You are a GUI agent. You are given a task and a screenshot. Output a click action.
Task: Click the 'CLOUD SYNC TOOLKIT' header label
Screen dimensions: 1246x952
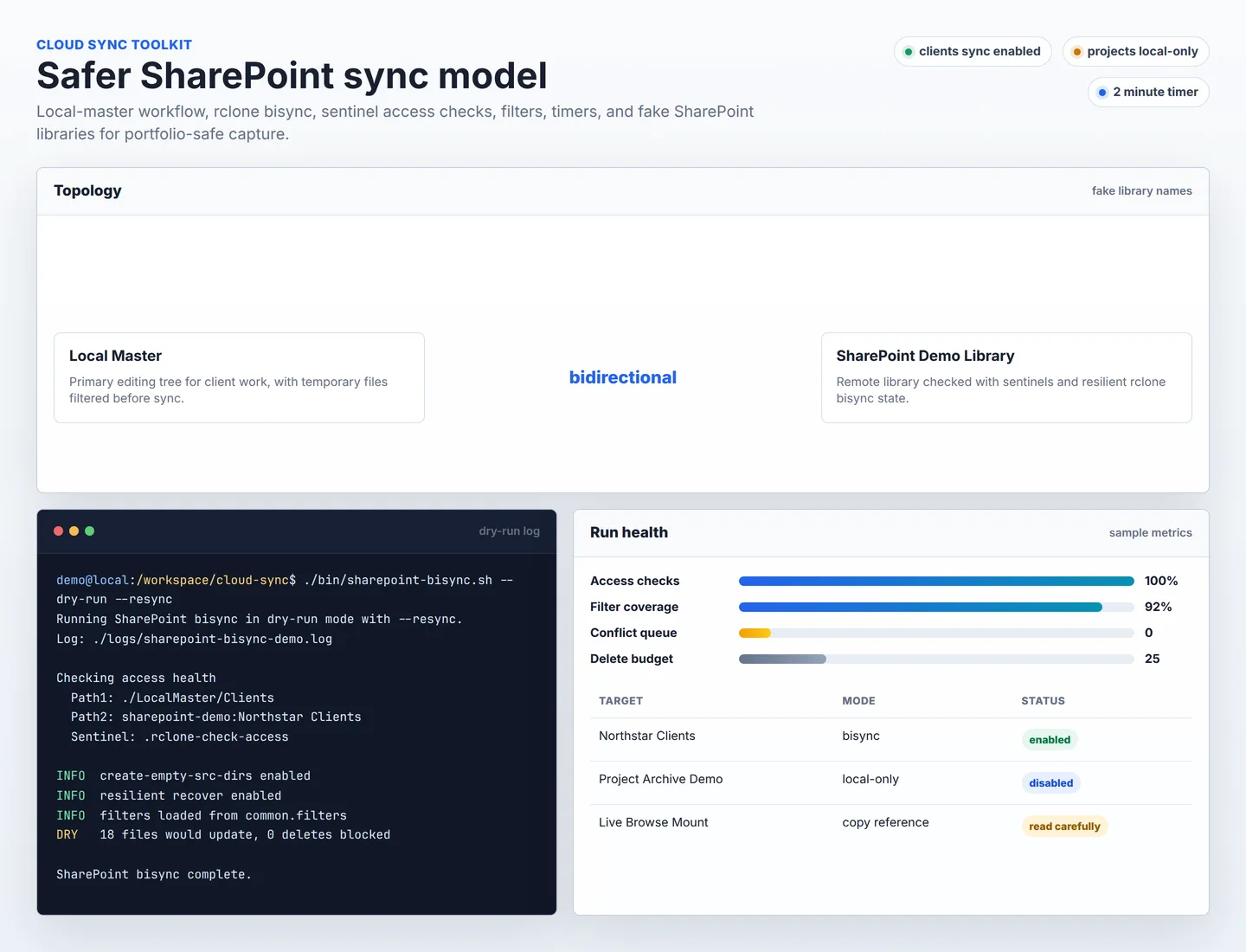(114, 44)
